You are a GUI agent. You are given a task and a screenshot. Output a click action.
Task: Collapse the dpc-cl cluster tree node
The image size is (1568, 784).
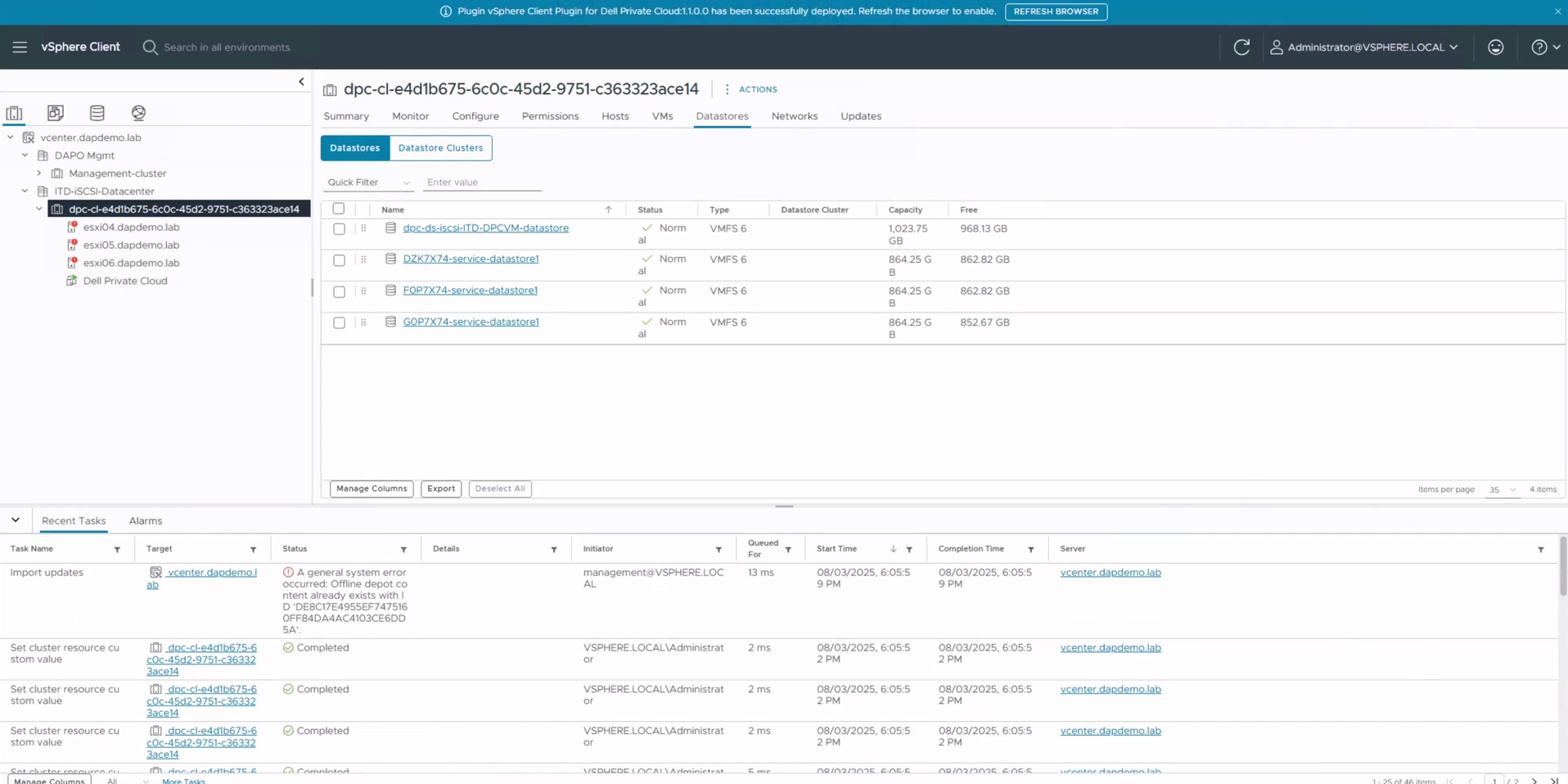point(38,209)
